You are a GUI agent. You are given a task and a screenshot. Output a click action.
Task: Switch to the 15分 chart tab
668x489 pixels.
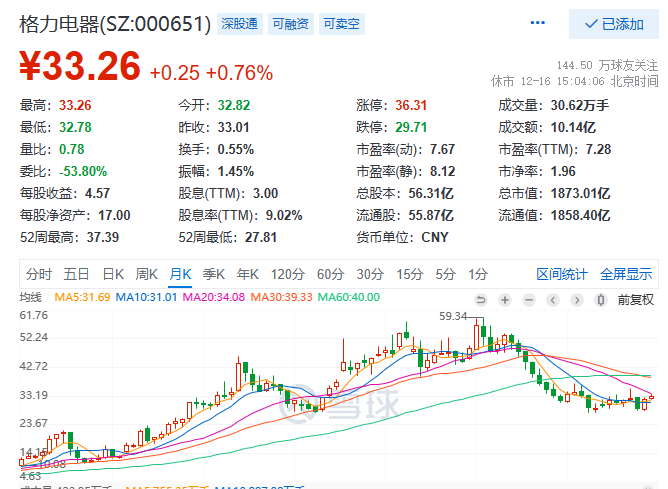[410, 274]
